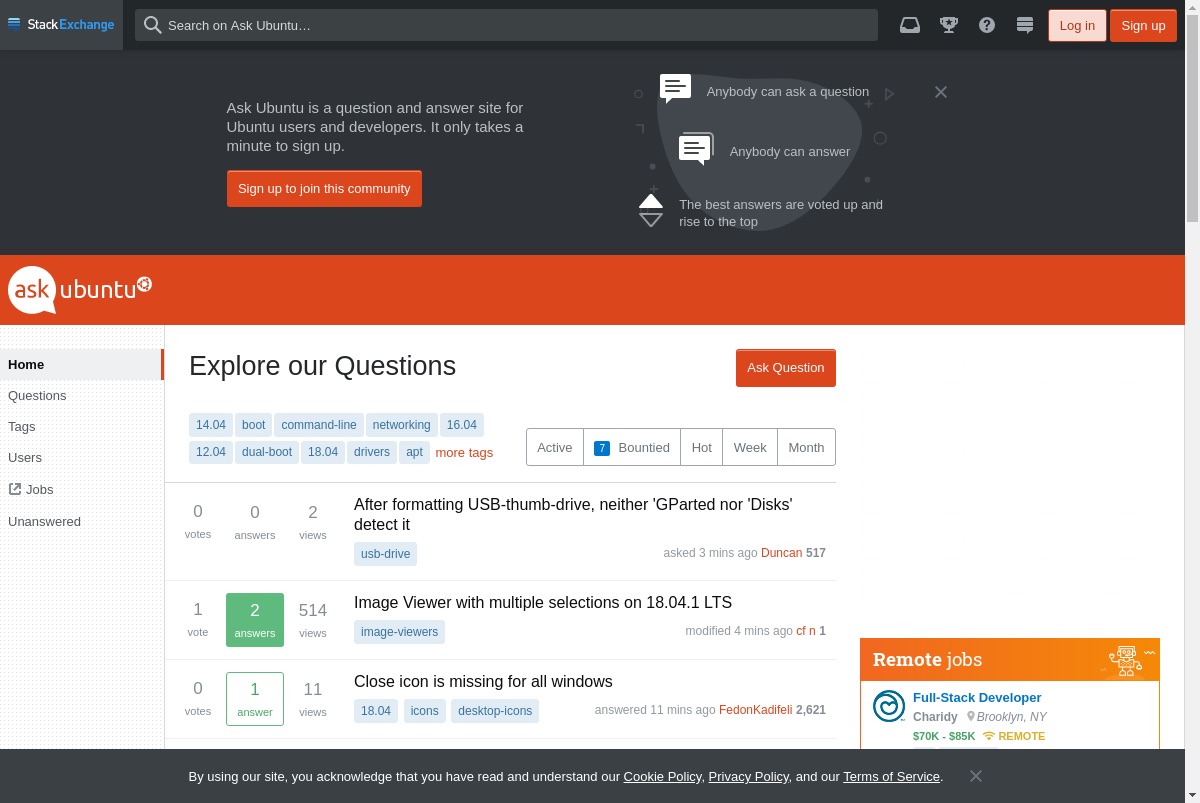Open Unanswered in sidebar
This screenshot has width=1200, height=803.
pyautogui.click(x=44, y=521)
